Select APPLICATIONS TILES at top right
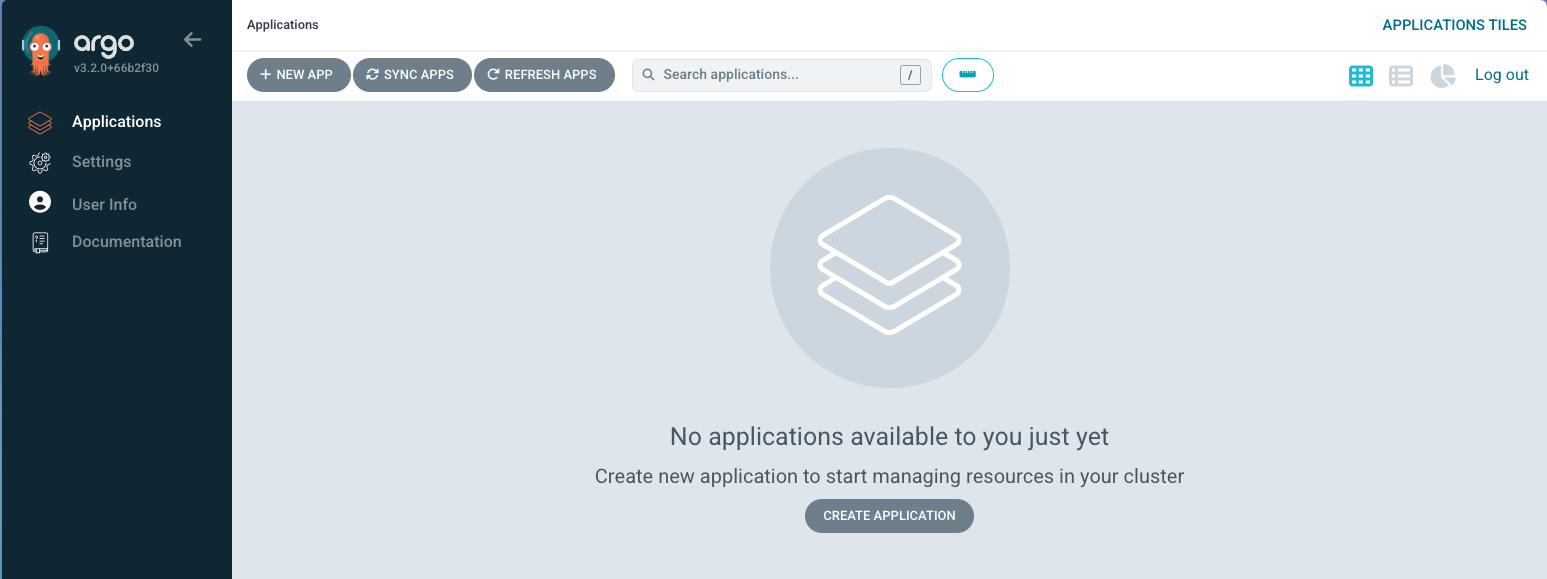Screen dimensions: 1547x579 1455,24
